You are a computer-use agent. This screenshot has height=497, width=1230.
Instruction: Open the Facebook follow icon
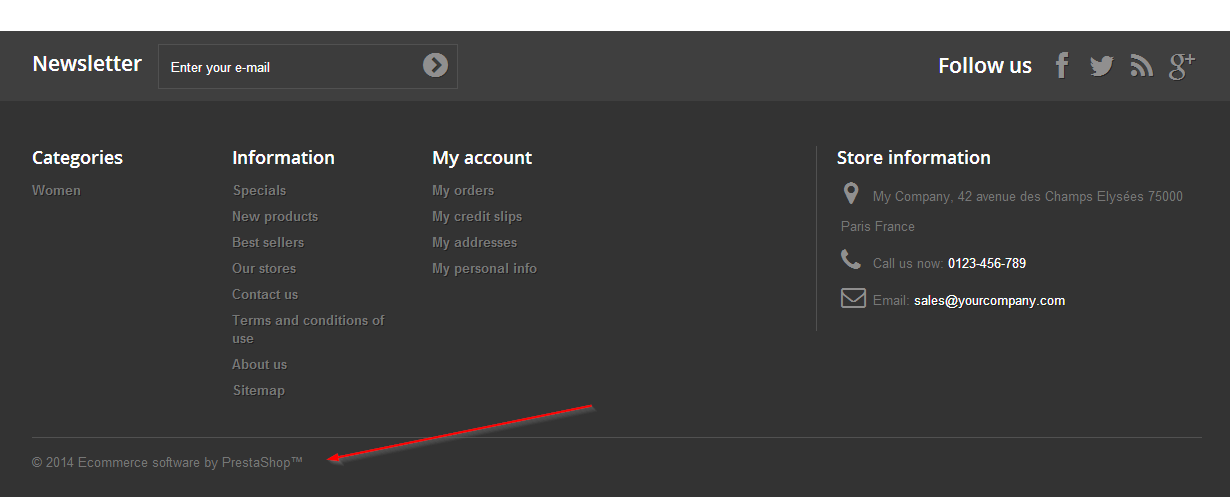[x=1062, y=66]
